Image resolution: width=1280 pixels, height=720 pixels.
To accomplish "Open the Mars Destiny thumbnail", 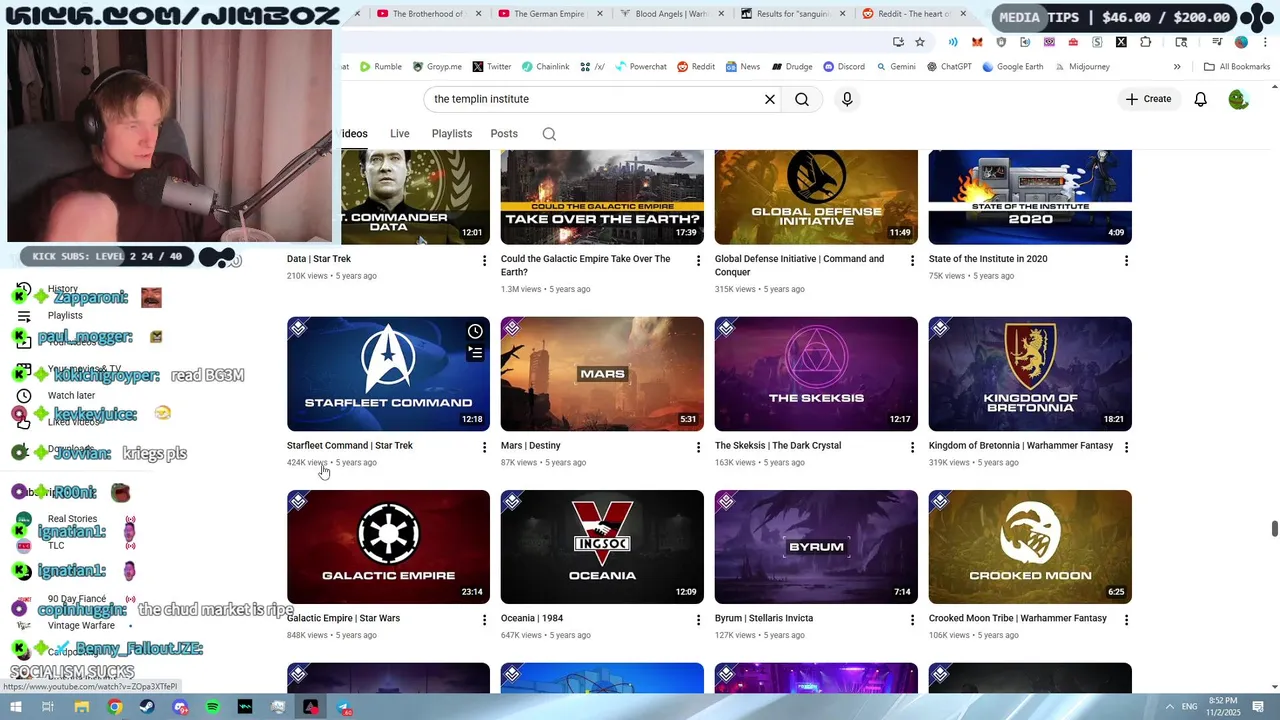I will coord(602,374).
